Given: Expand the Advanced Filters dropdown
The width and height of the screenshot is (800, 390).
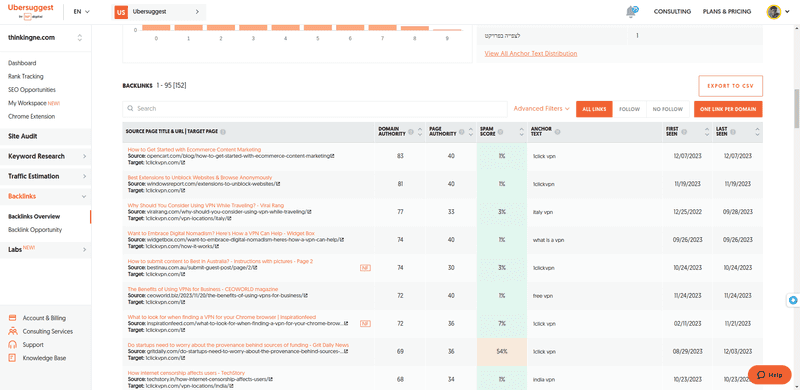Looking at the screenshot, I should [x=541, y=109].
